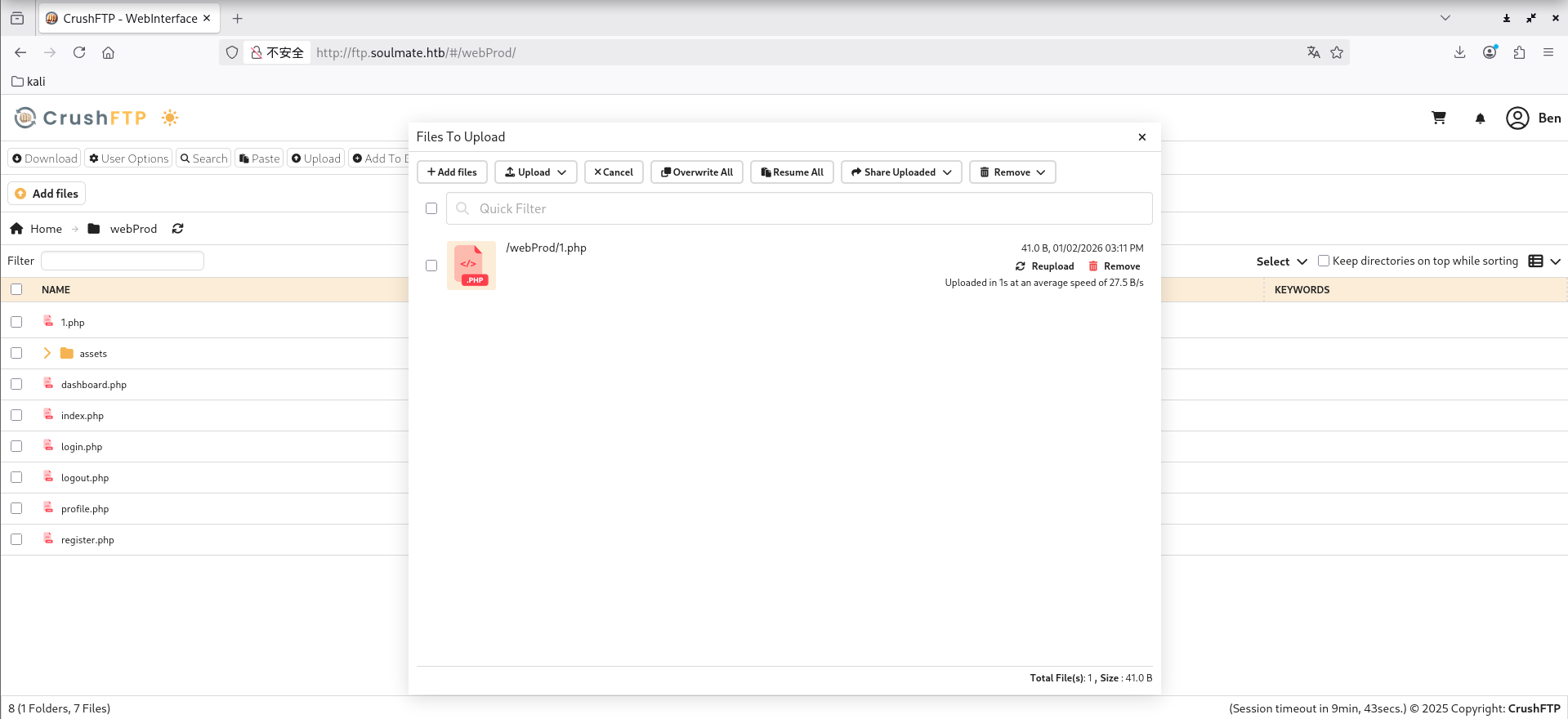The image size is (1568, 719).
Task: Tick the checkbox next to dashboard.php
Action: tap(16, 384)
